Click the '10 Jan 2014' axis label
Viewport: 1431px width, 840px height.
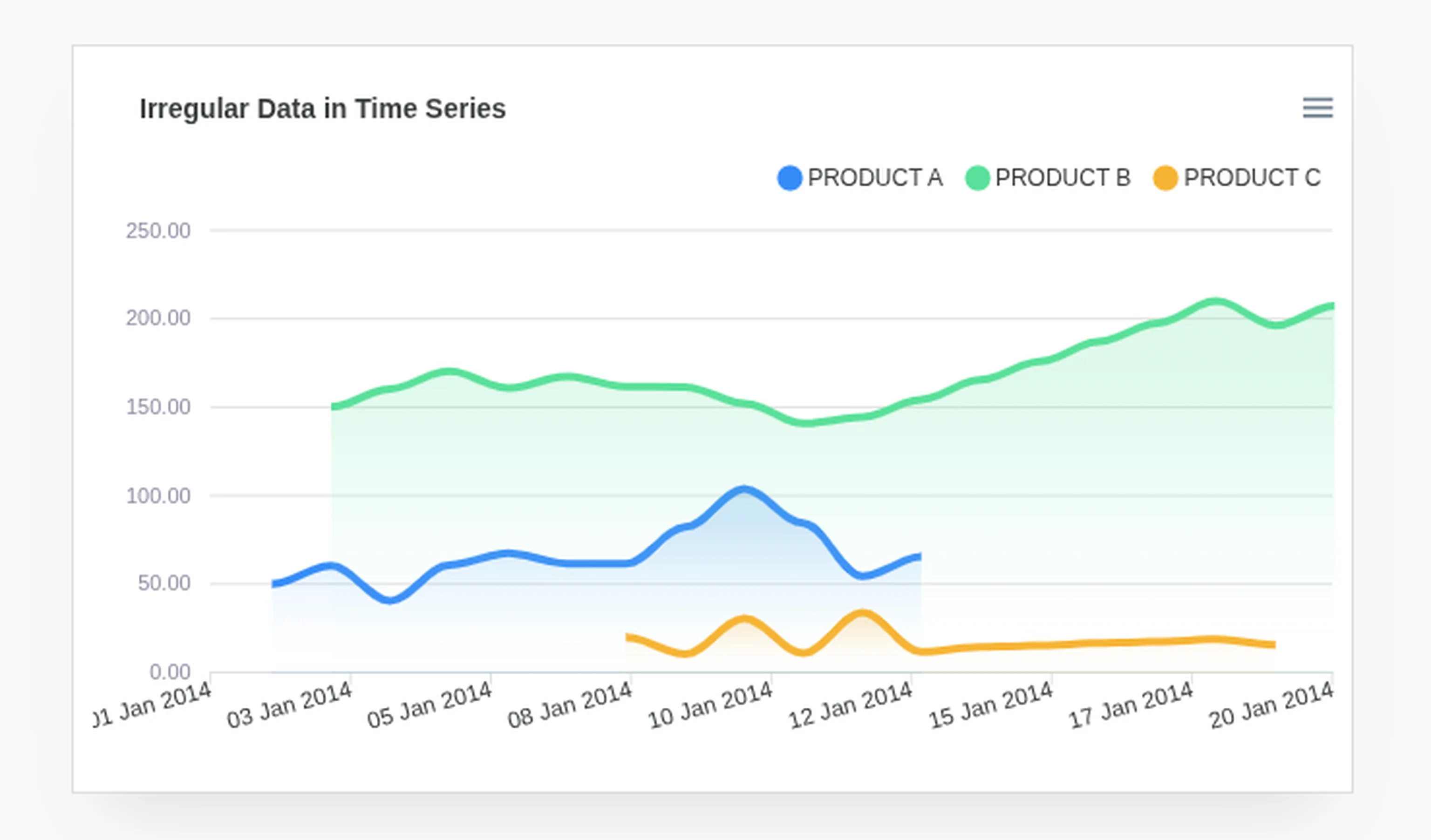(710, 705)
